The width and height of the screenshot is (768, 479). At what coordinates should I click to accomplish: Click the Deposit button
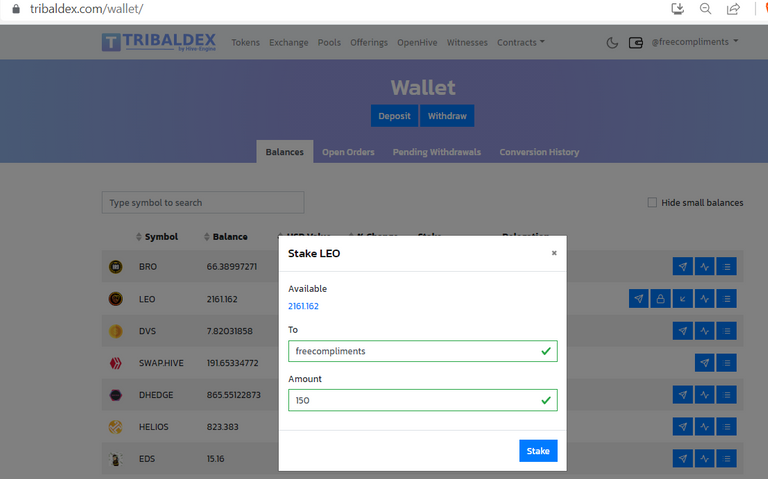tap(394, 116)
